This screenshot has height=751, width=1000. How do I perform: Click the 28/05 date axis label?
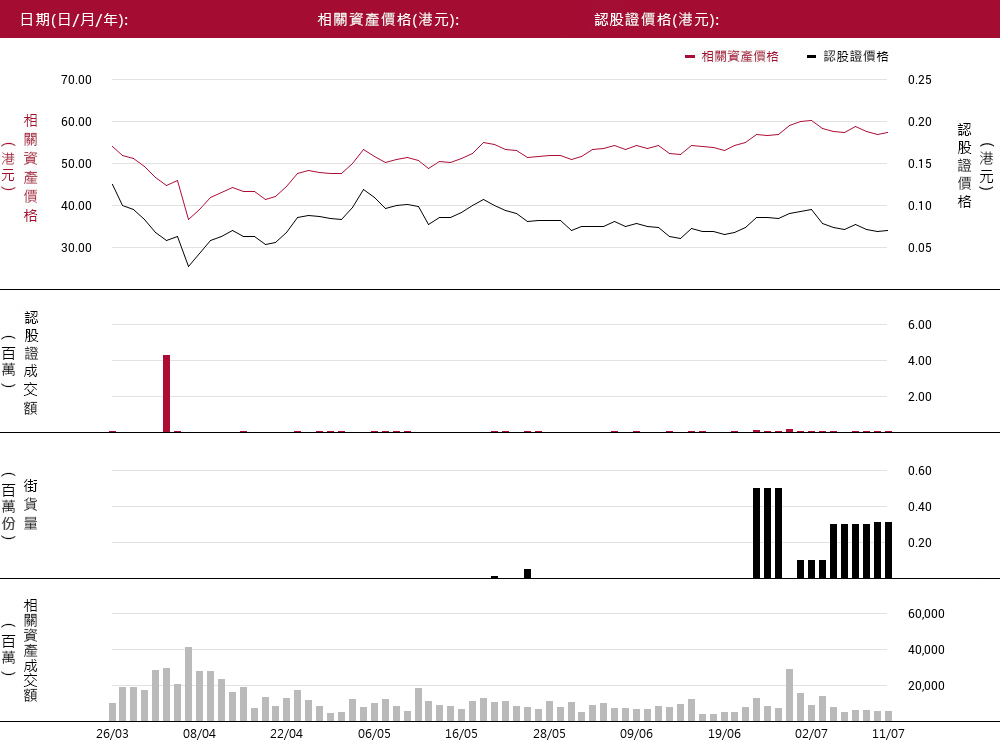coord(549,734)
